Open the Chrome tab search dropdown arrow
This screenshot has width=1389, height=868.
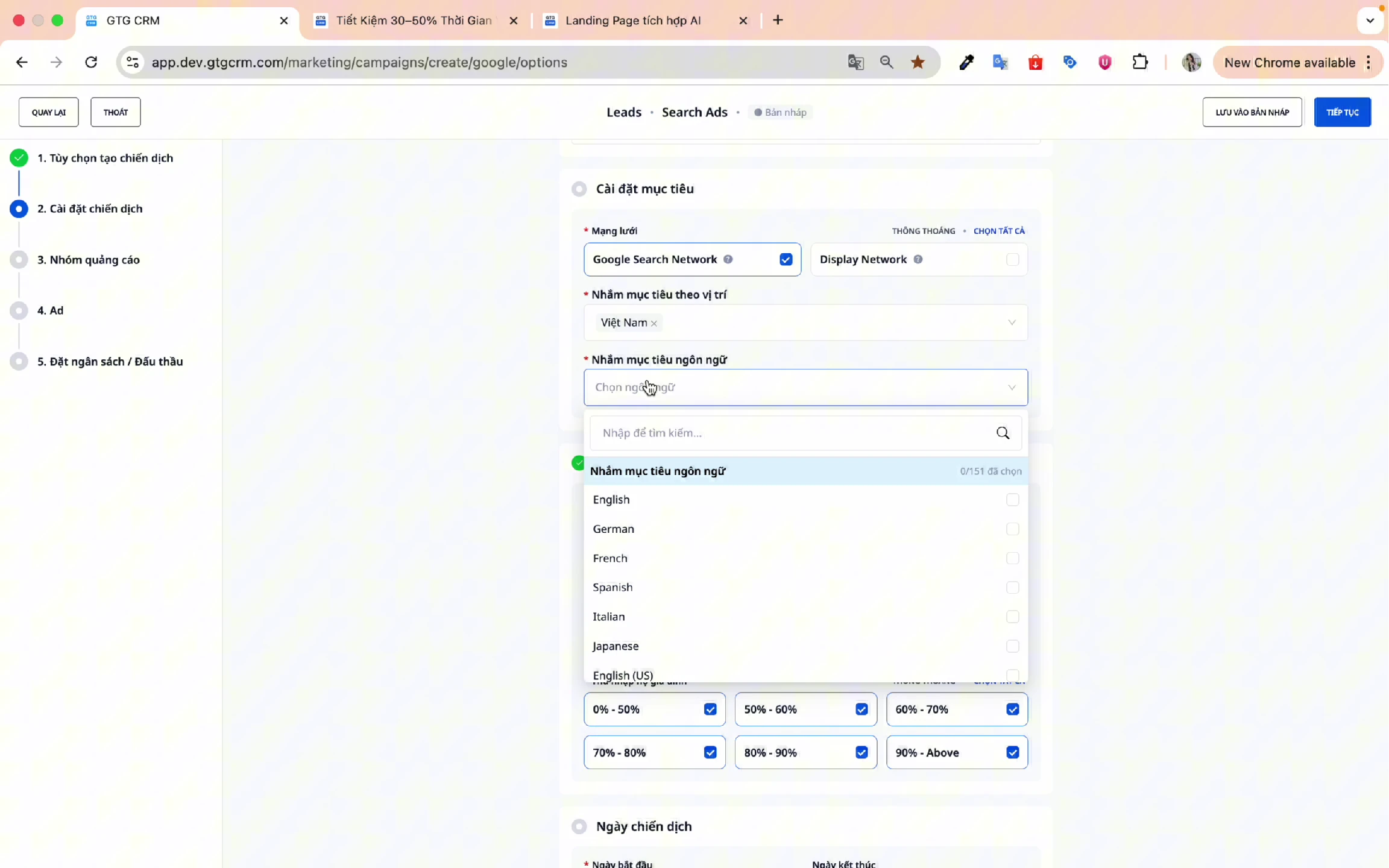[1370, 20]
